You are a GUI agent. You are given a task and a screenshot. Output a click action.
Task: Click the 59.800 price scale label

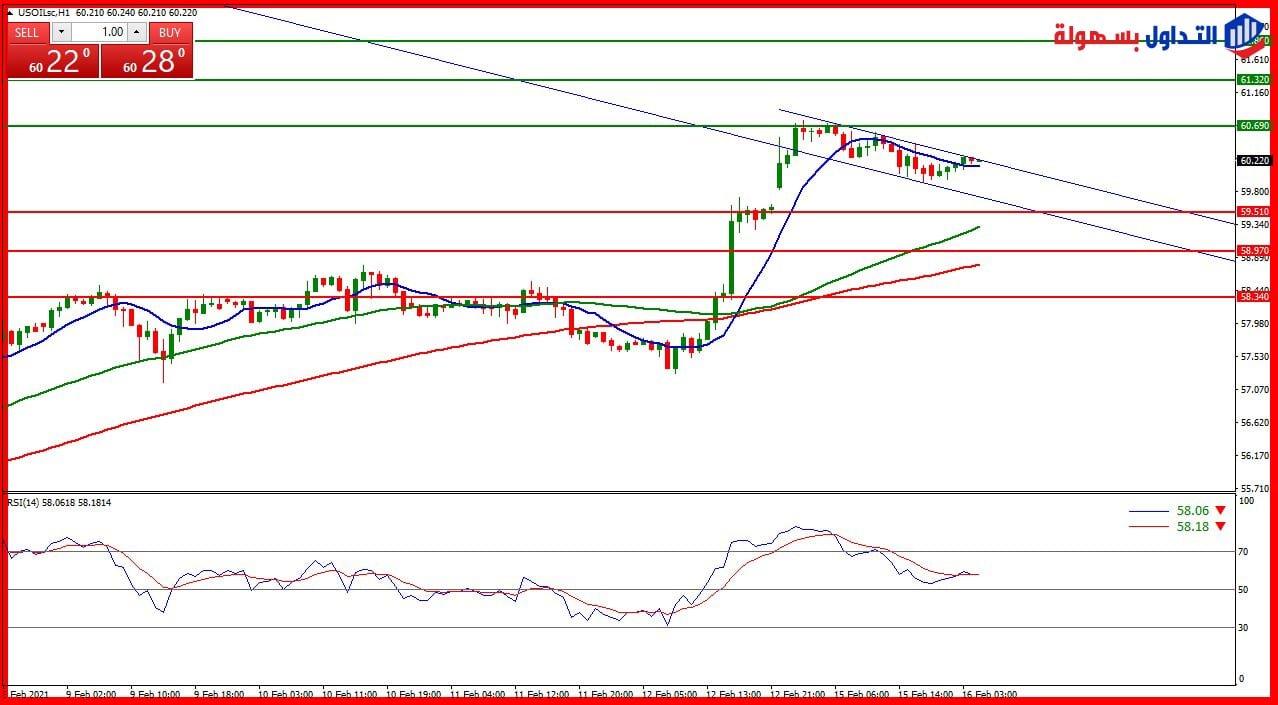click(x=1254, y=192)
